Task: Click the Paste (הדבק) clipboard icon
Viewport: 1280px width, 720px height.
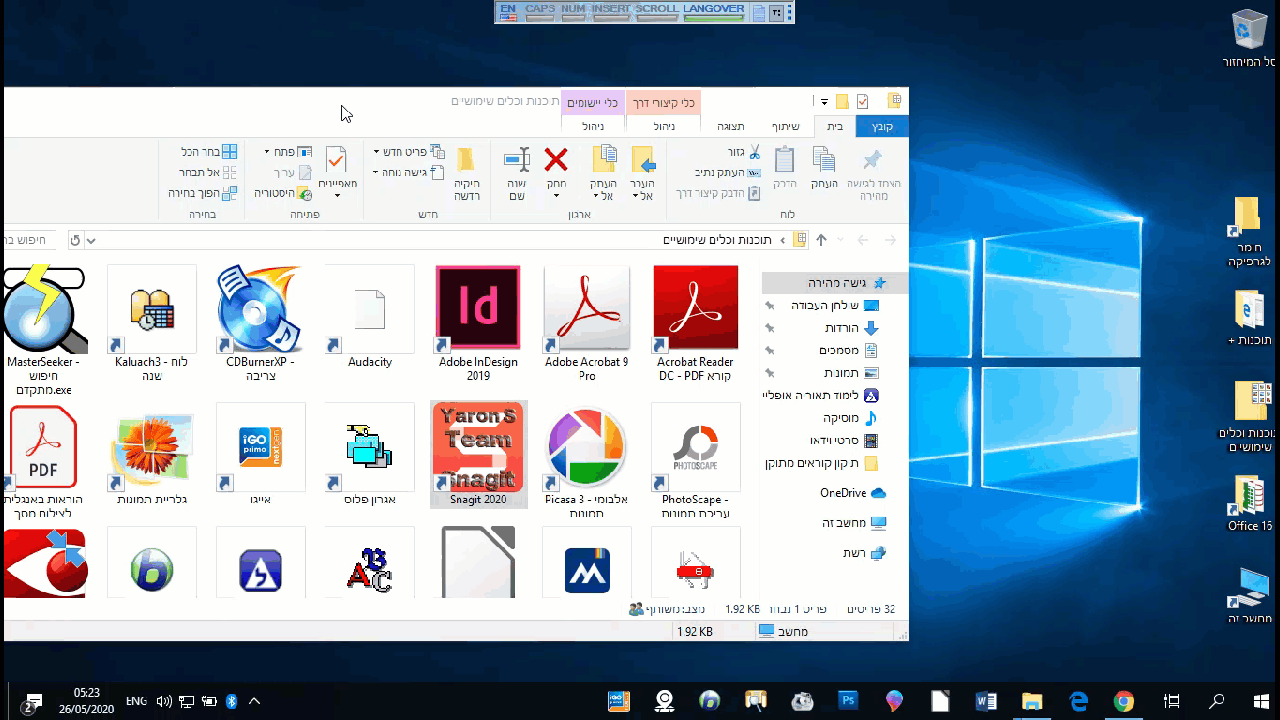Action: pyautogui.click(x=785, y=160)
